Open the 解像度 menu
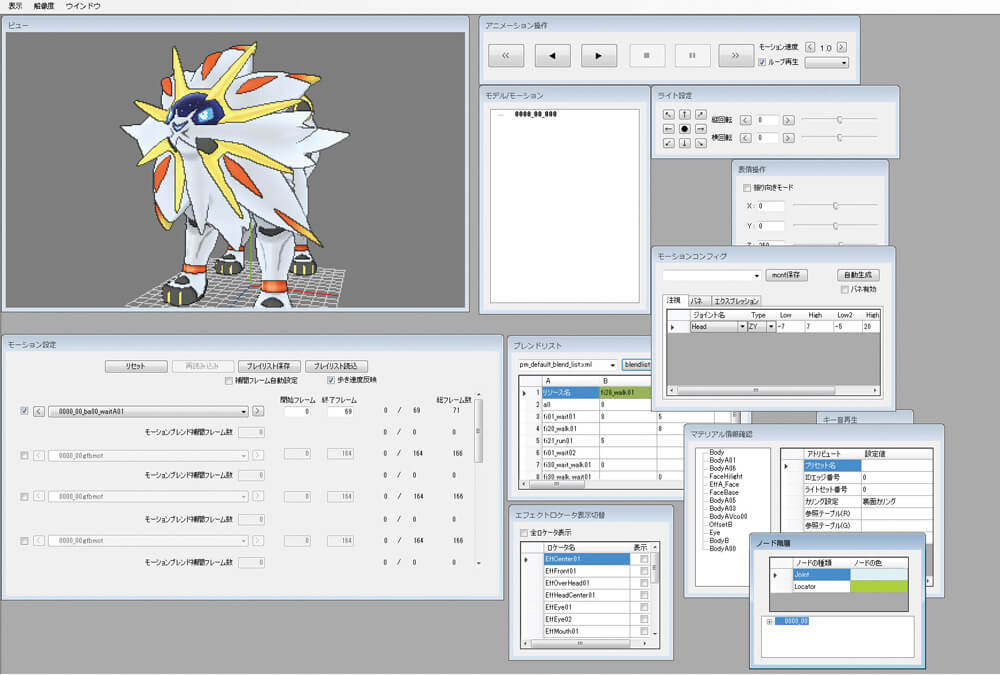 point(44,6)
